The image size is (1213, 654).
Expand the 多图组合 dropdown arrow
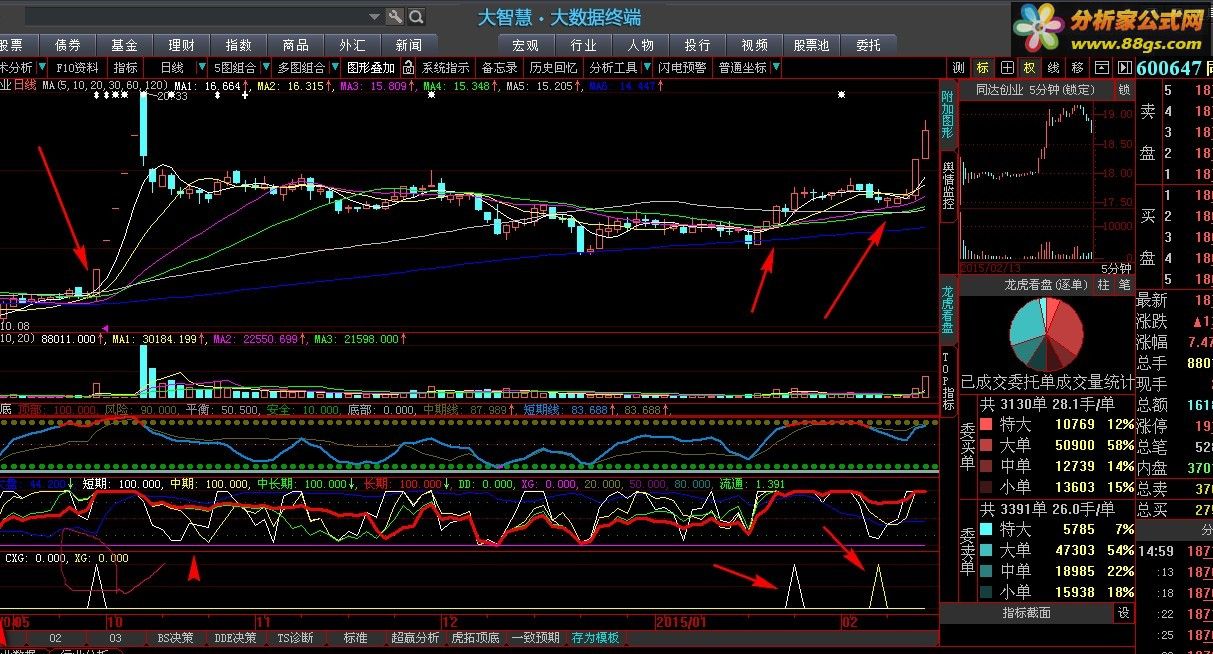[333, 68]
